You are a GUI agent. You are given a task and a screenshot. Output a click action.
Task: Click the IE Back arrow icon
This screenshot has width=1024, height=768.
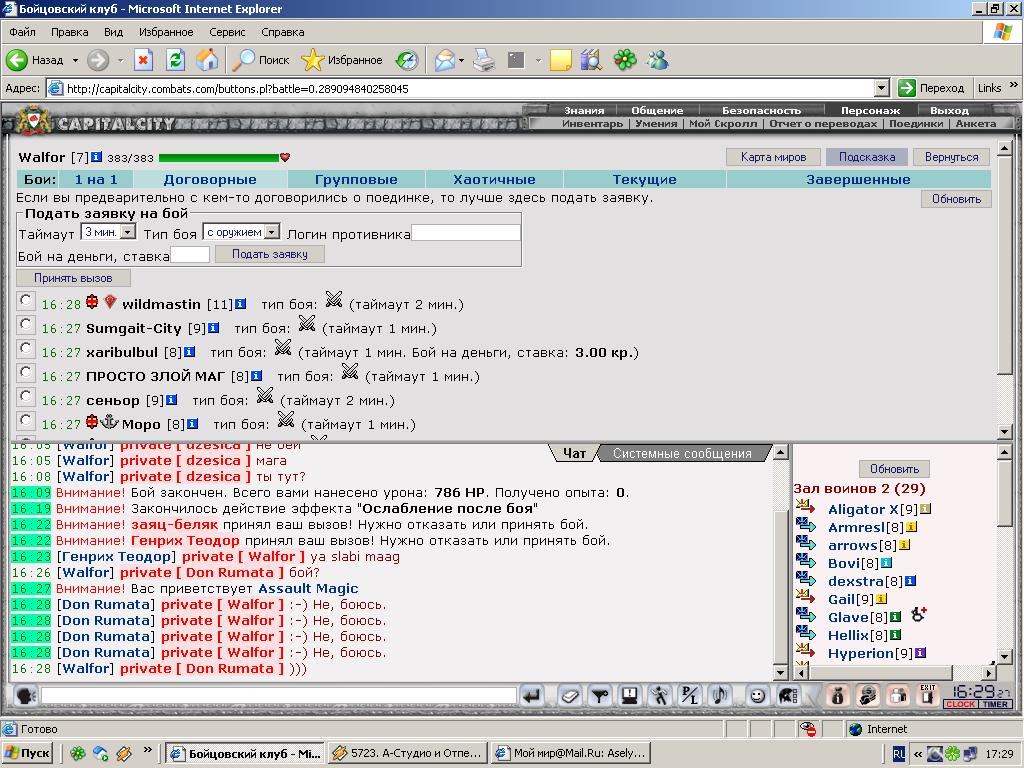click(17, 60)
